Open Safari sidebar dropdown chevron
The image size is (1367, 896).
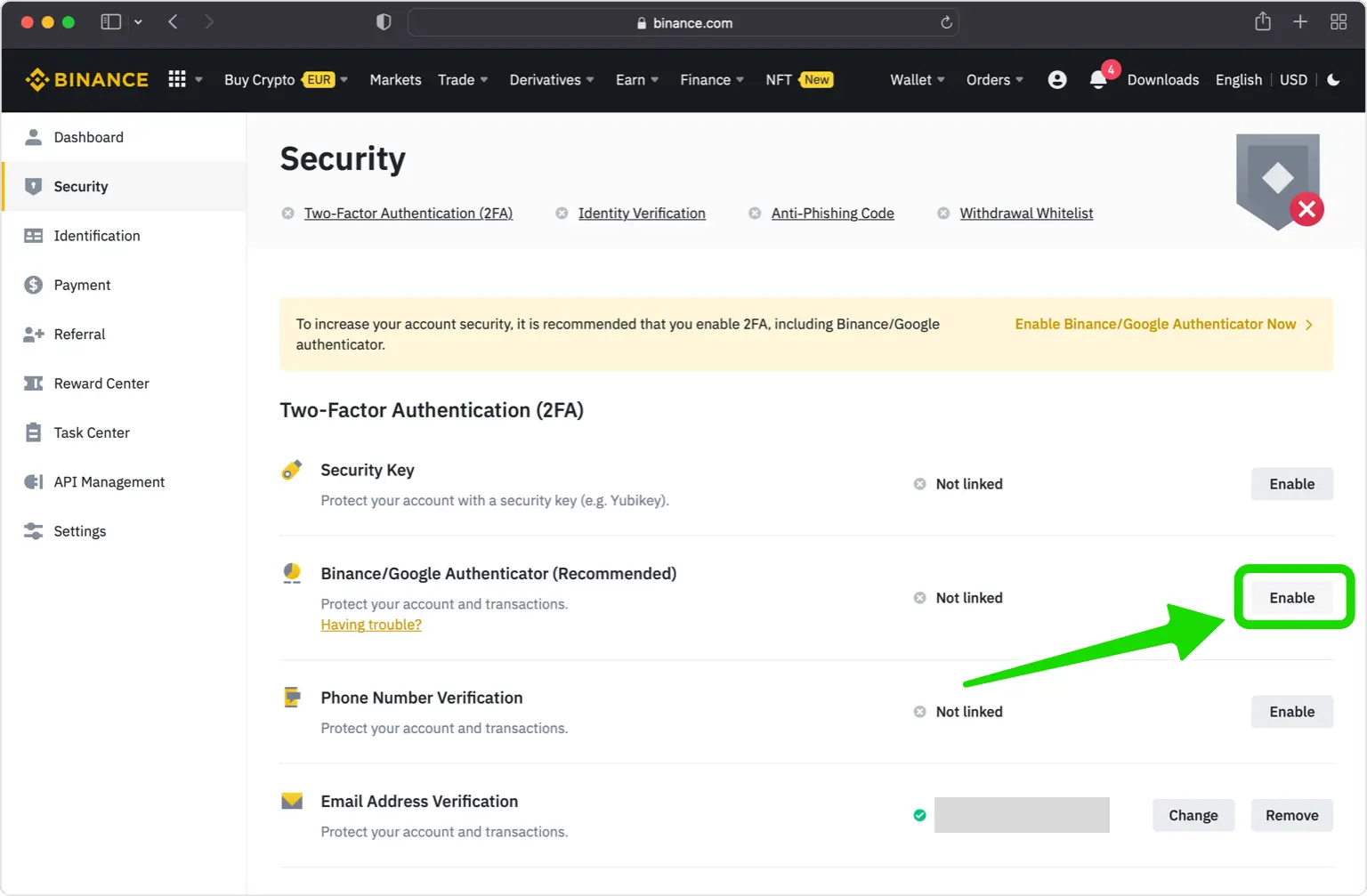tap(138, 22)
